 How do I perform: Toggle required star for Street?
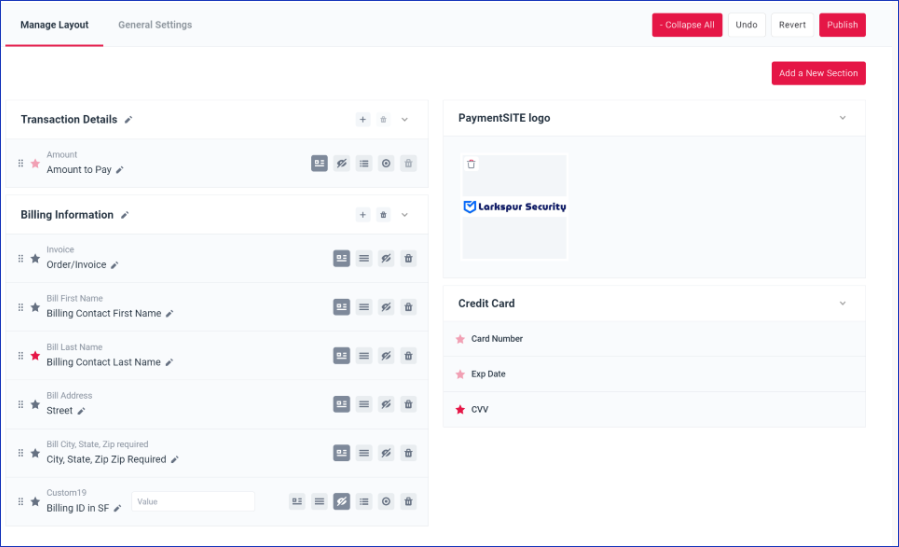pos(36,405)
